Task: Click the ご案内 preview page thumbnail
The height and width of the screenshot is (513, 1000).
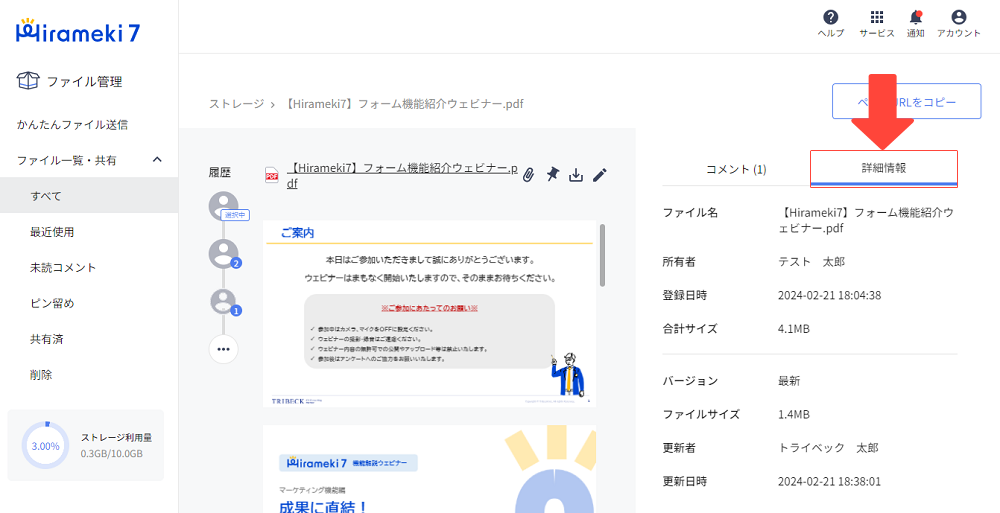Action: point(429,313)
